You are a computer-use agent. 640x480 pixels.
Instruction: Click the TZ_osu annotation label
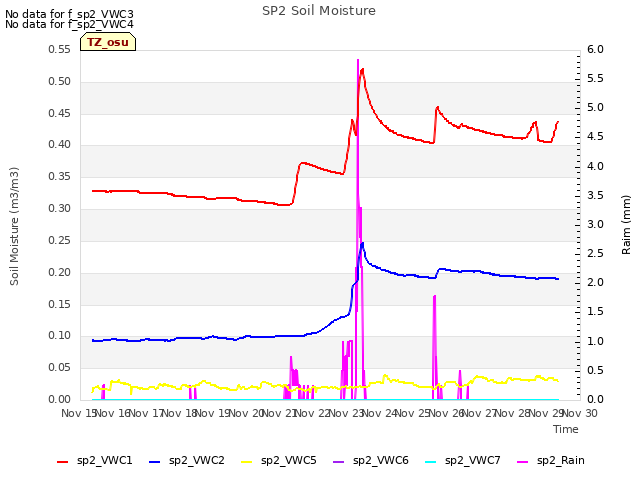pos(108,42)
